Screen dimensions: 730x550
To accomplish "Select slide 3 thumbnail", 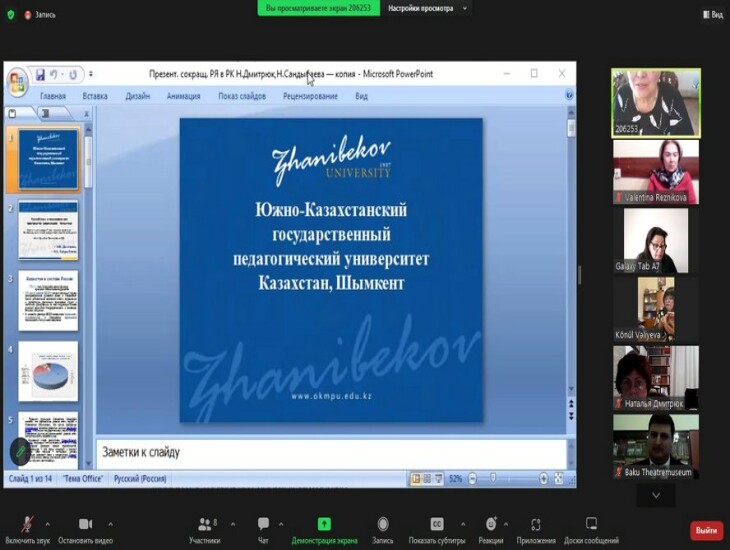I will click(48, 300).
